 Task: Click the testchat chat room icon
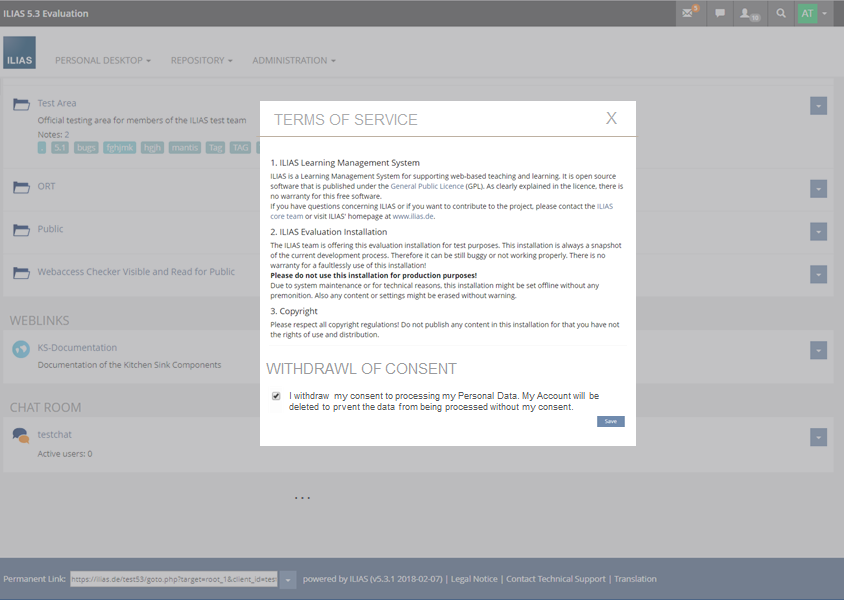coord(21,436)
